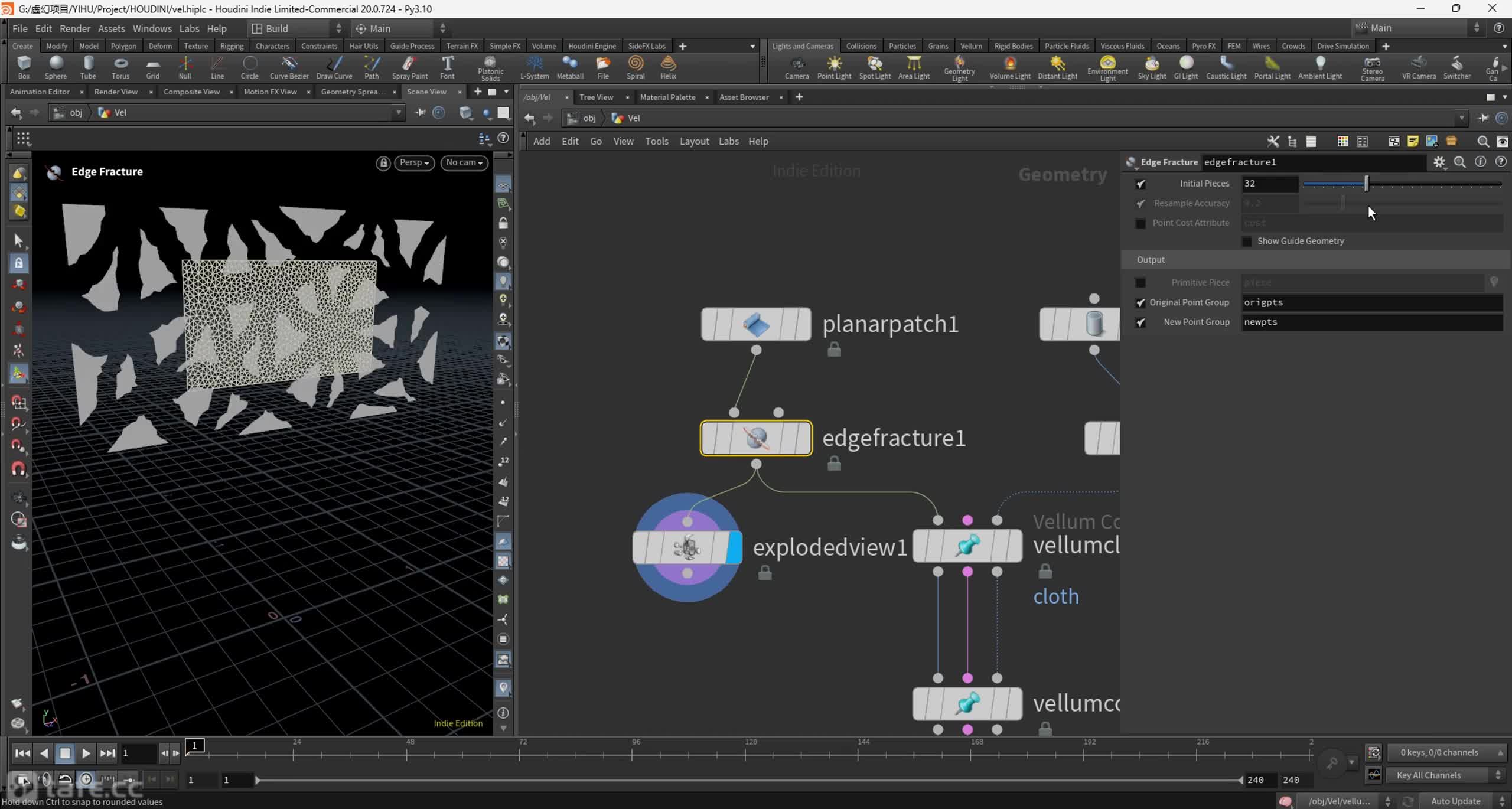
Task: Open the network editor Add menu
Action: [541, 141]
